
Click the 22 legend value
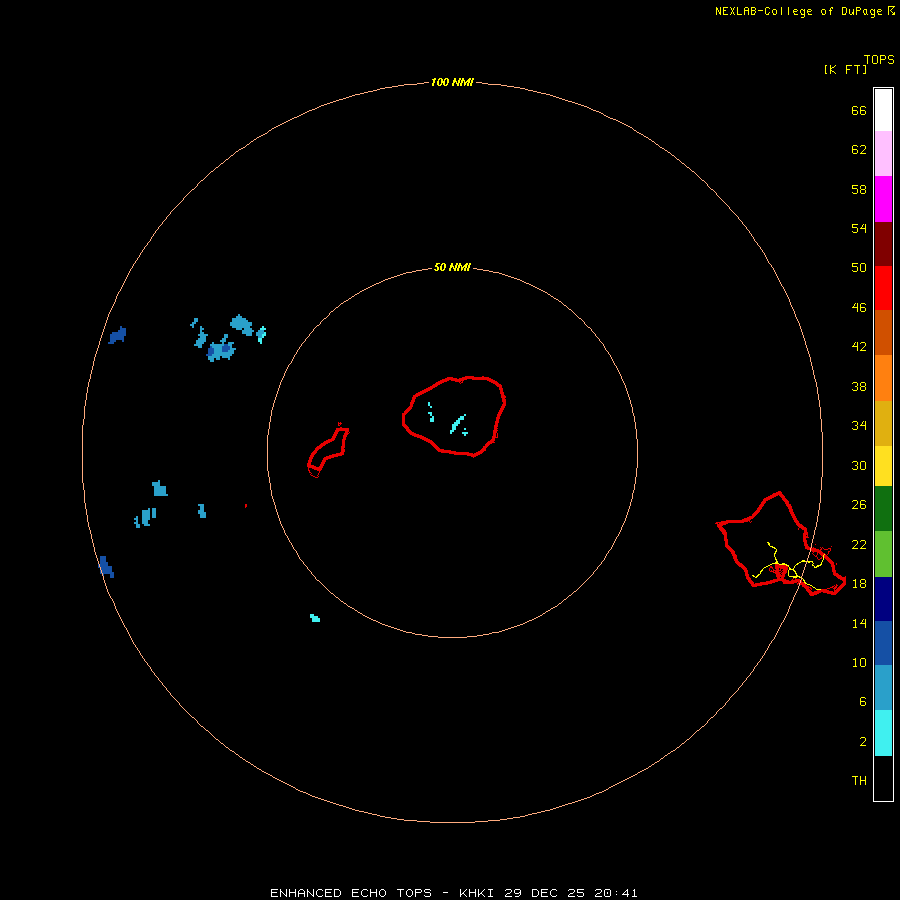pos(859,544)
